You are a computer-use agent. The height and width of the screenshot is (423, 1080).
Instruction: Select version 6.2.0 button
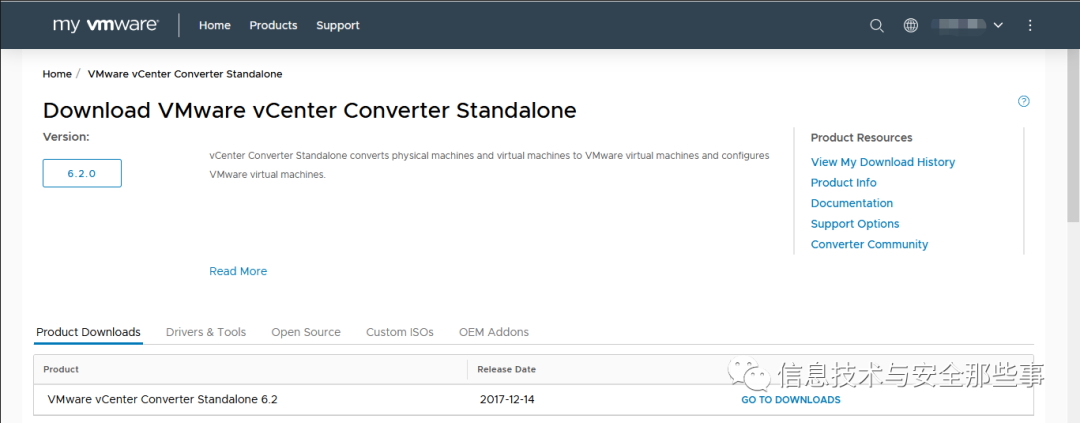tap(82, 173)
